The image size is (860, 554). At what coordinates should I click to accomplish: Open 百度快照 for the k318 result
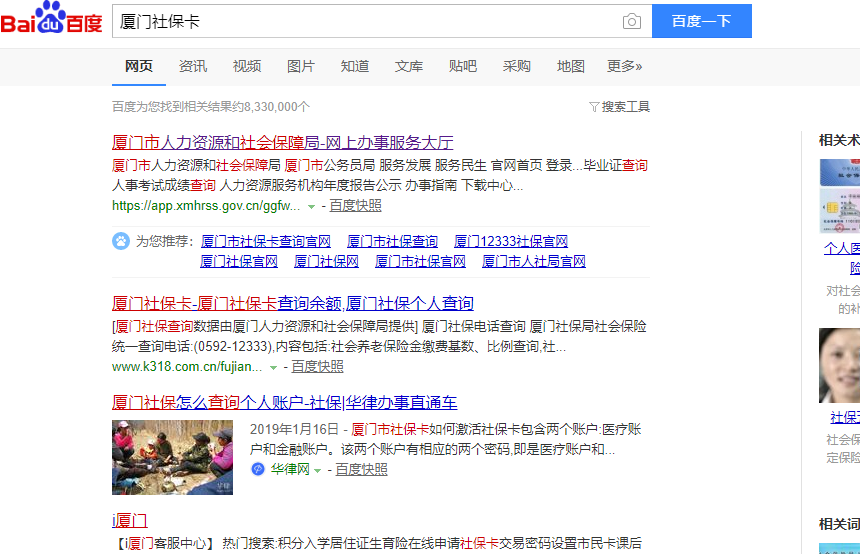(317, 367)
